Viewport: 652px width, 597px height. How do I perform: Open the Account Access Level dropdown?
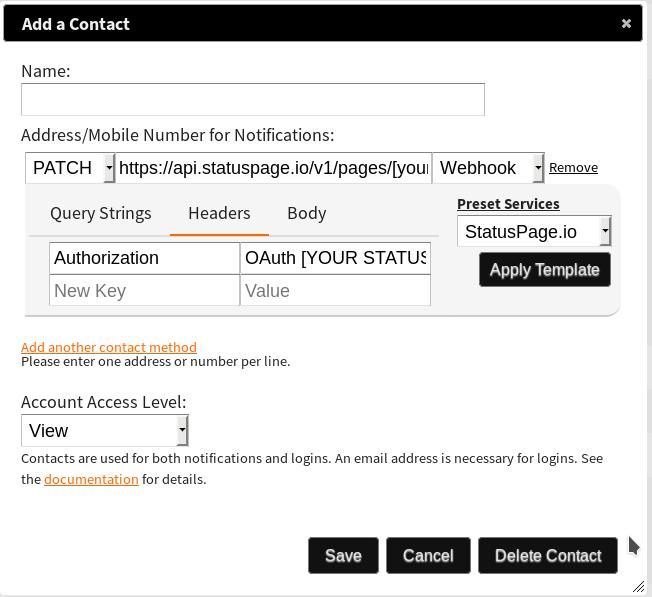coord(104,431)
